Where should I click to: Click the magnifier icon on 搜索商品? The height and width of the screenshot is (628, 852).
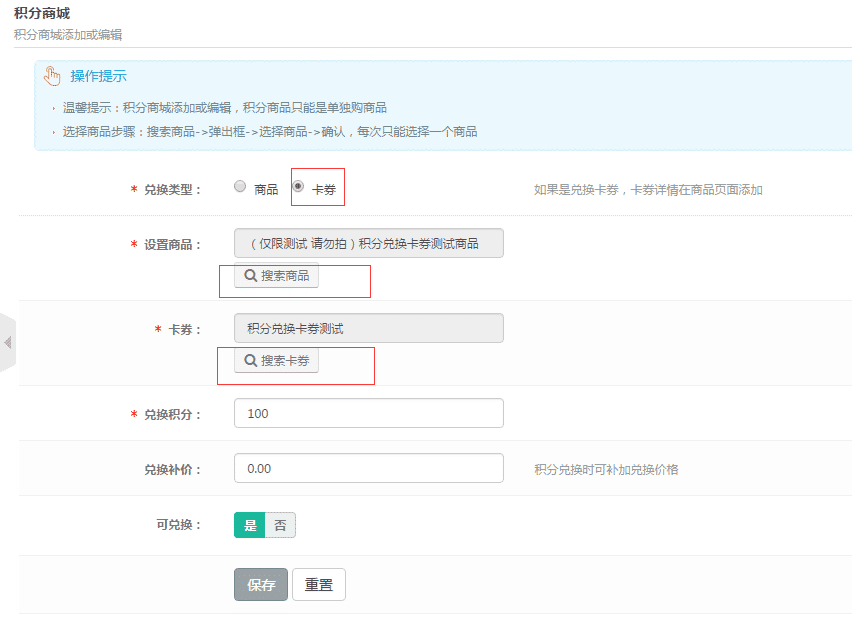(x=250, y=276)
